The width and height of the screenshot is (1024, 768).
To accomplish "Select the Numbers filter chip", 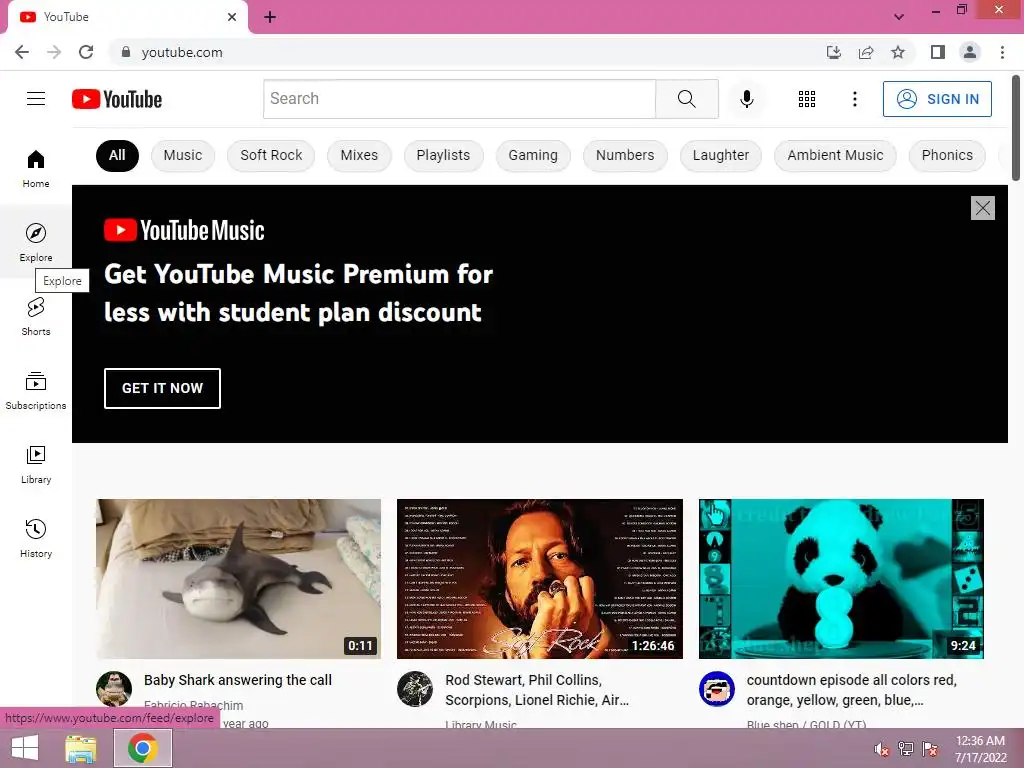I will (625, 155).
